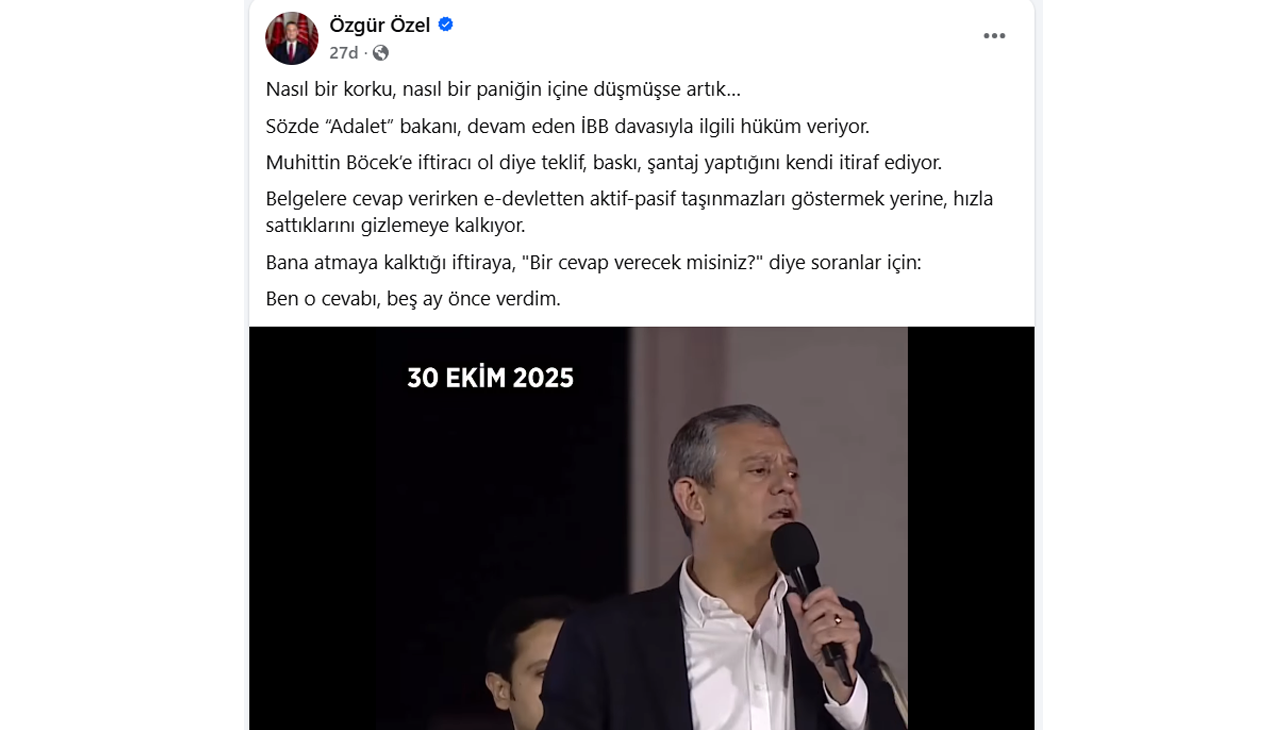Open the 27d post timestamp link
This screenshot has width=1280, height=730.
click(x=344, y=53)
